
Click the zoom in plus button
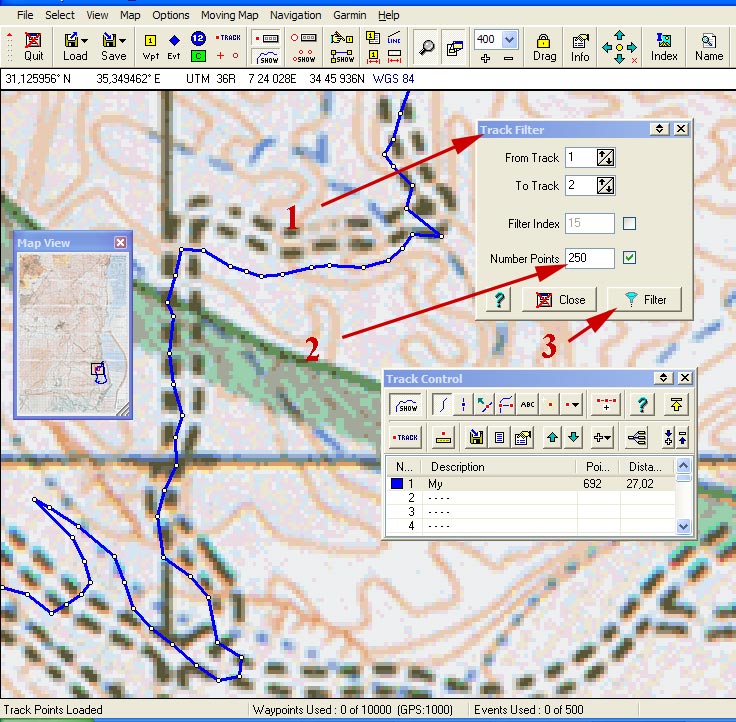(x=486, y=59)
